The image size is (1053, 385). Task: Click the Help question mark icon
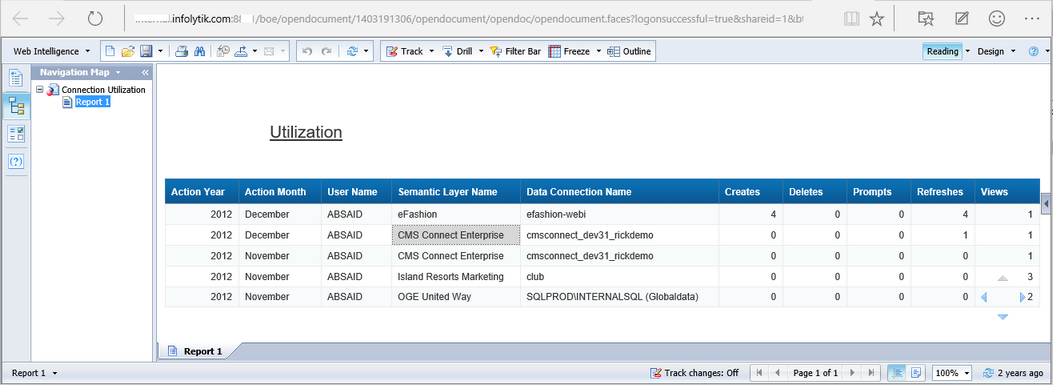tap(1034, 51)
